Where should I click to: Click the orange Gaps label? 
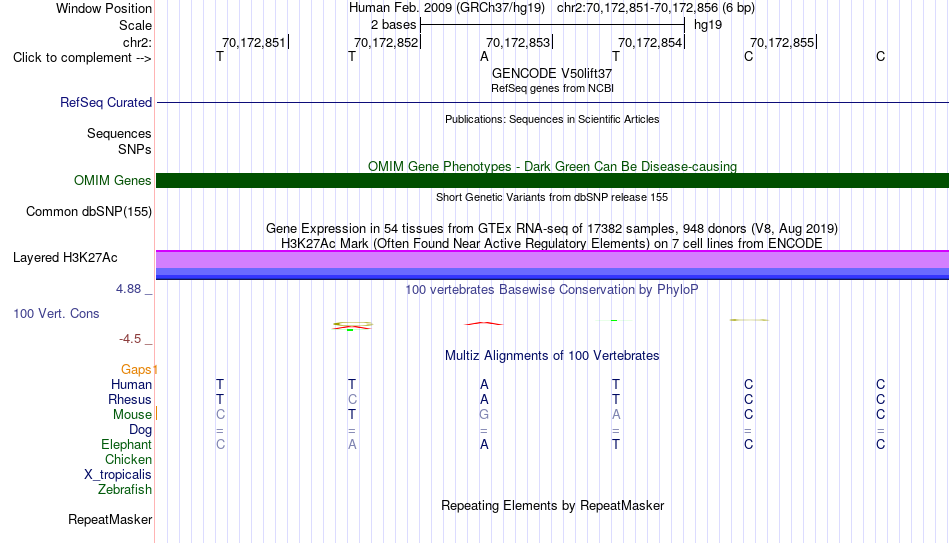[x=136, y=369]
